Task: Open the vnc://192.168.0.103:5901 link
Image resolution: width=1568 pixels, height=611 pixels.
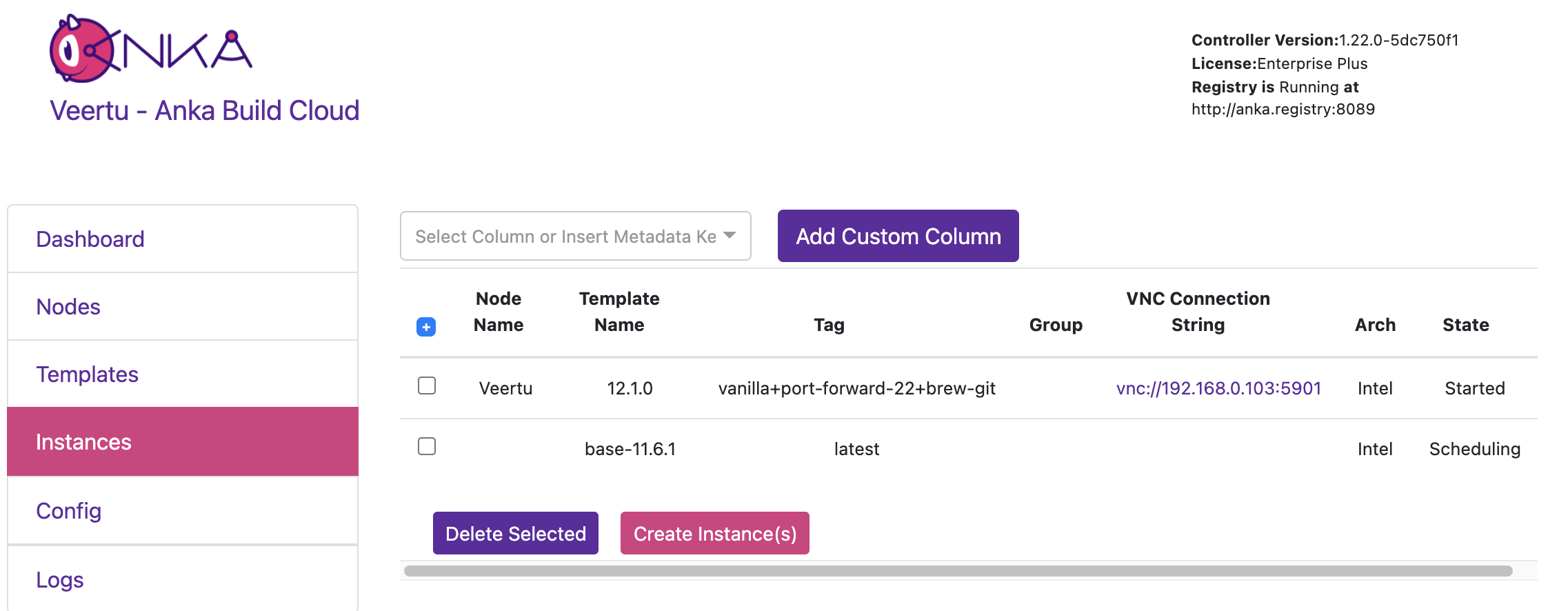Action: (x=1218, y=388)
